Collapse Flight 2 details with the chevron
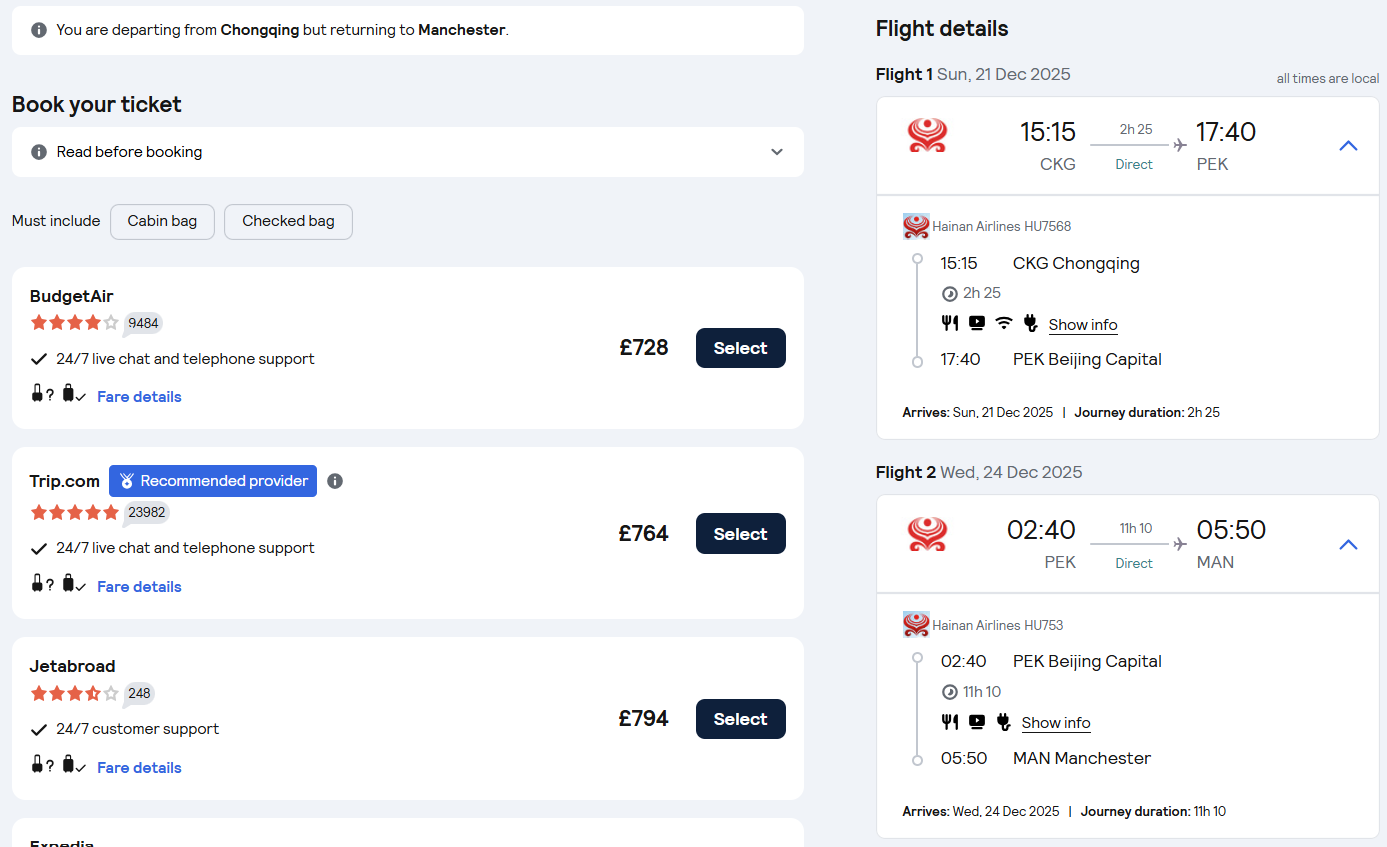Viewport: 1387px width, 847px height. click(x=1348, y=545)
